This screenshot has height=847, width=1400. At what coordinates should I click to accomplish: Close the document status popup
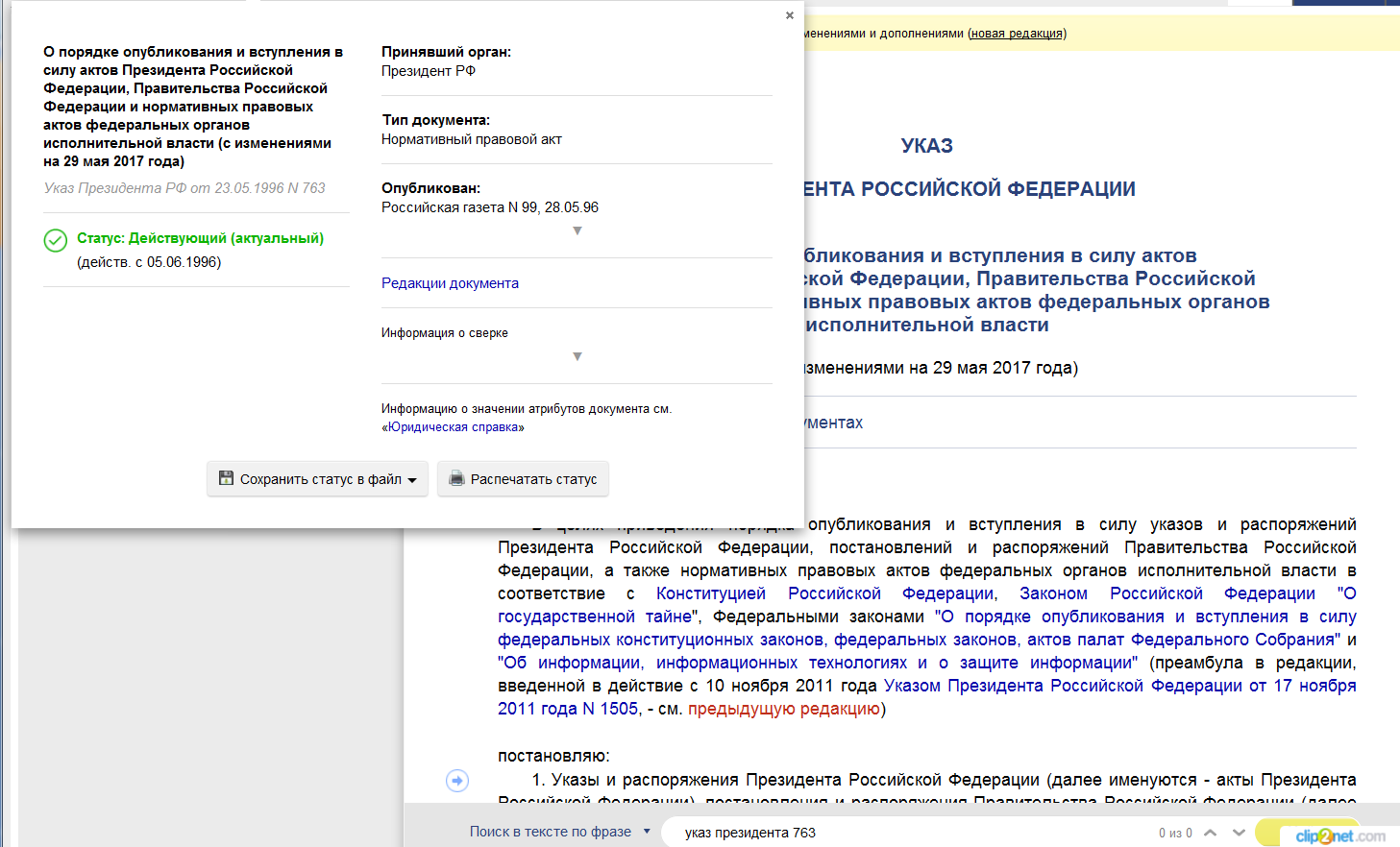(790, 15)
